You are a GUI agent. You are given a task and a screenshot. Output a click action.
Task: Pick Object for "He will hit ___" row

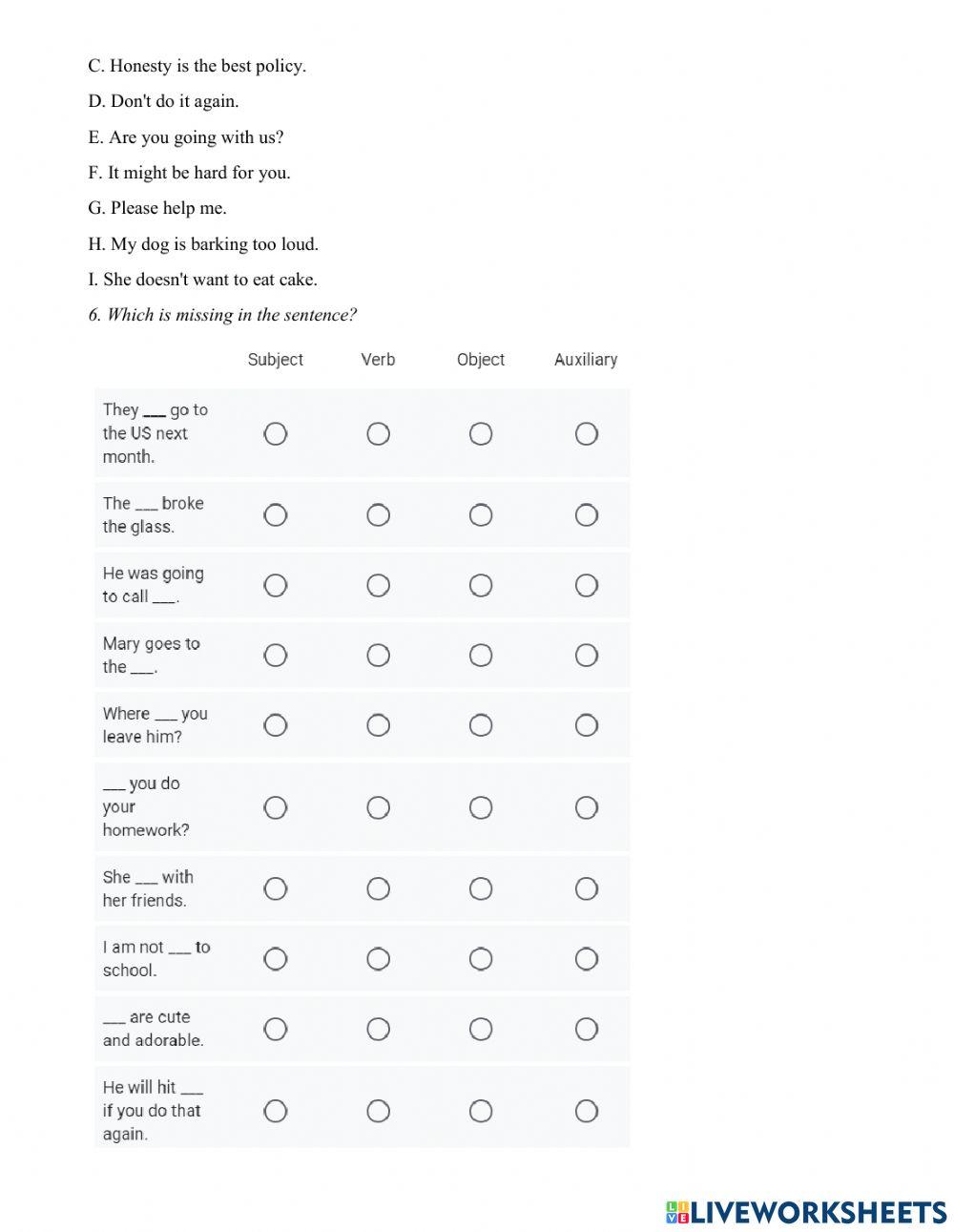(x=481, y=1111)
